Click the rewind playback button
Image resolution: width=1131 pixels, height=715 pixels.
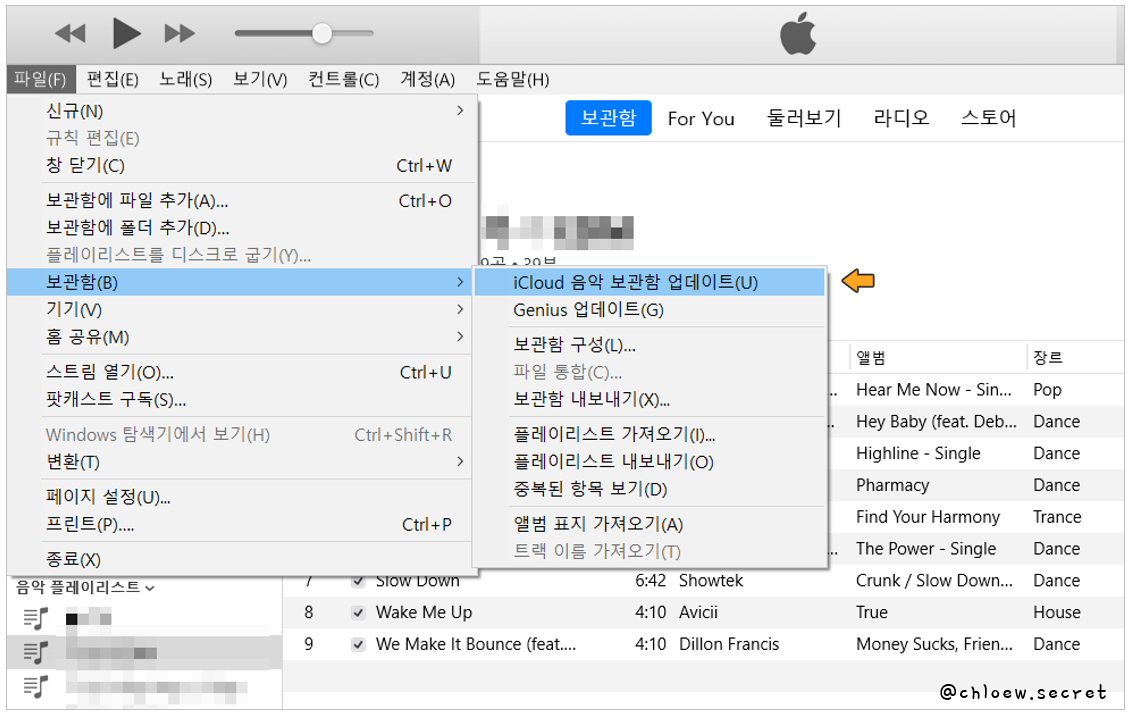point(70,33)
